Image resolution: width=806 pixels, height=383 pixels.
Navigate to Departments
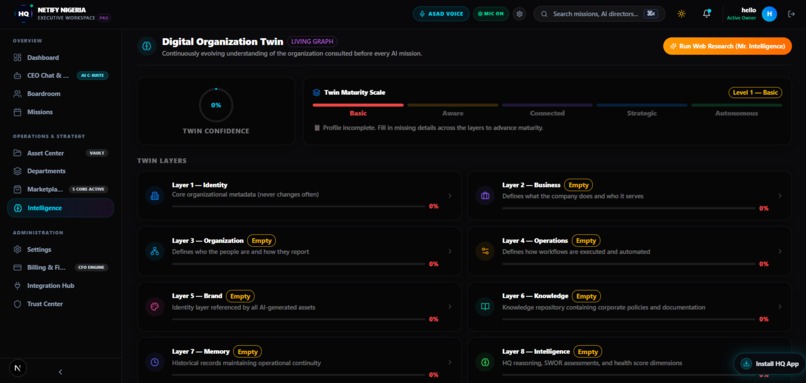coord(61,171)
